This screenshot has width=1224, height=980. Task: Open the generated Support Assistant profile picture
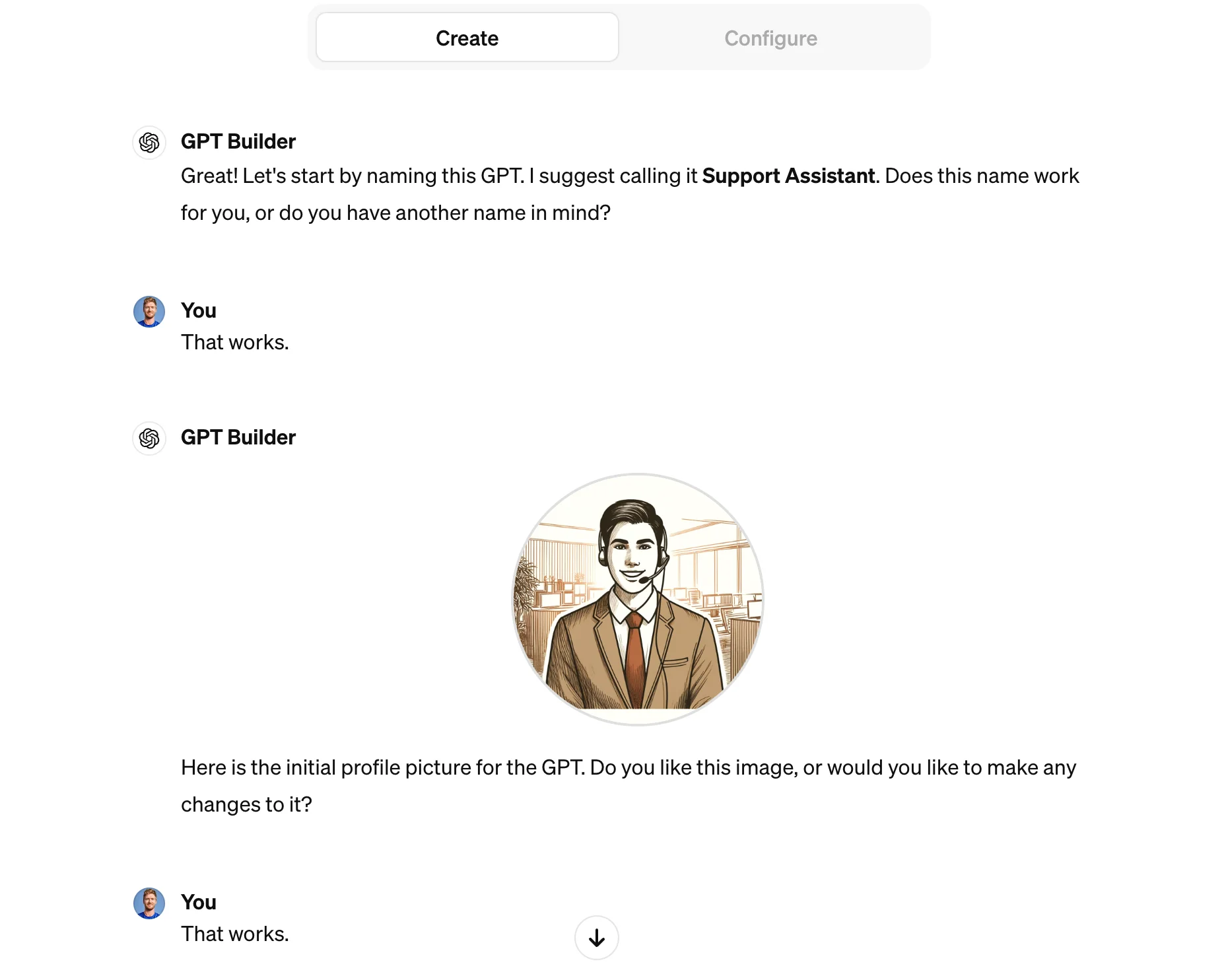pos(638,600)
